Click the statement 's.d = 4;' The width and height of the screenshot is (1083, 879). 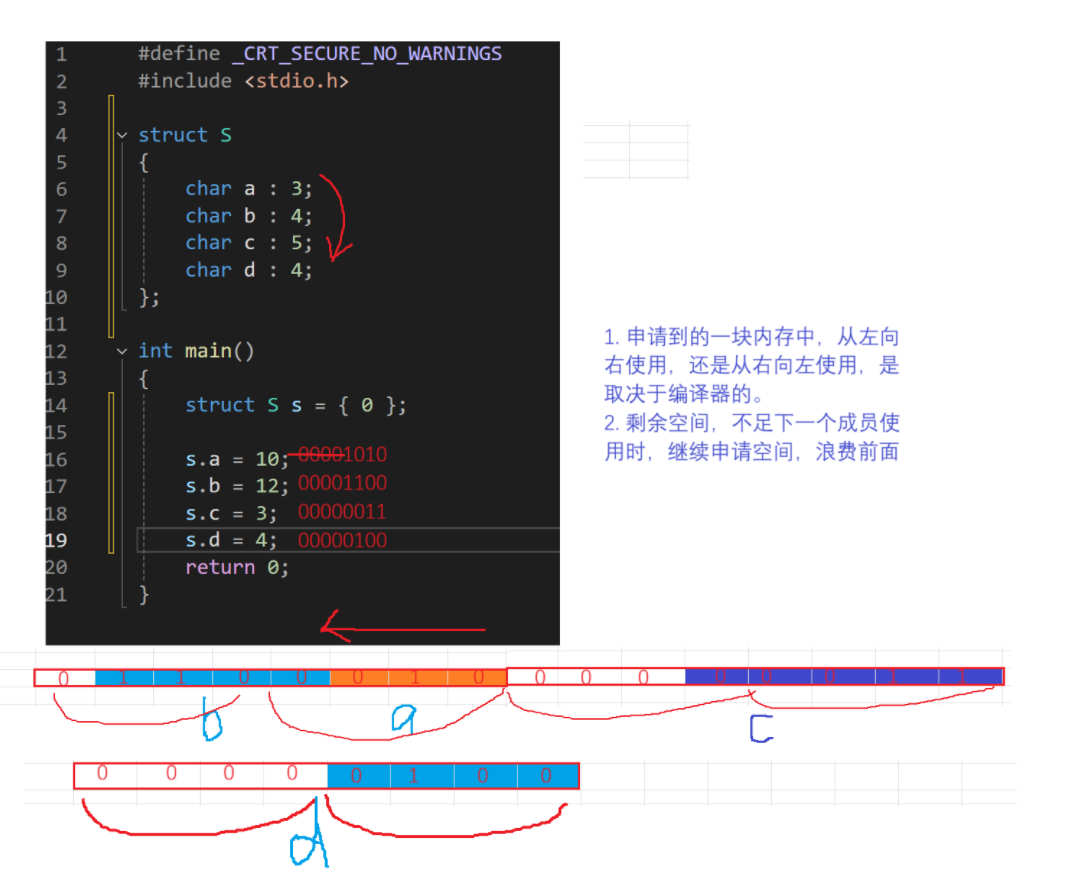pos(231,541)
